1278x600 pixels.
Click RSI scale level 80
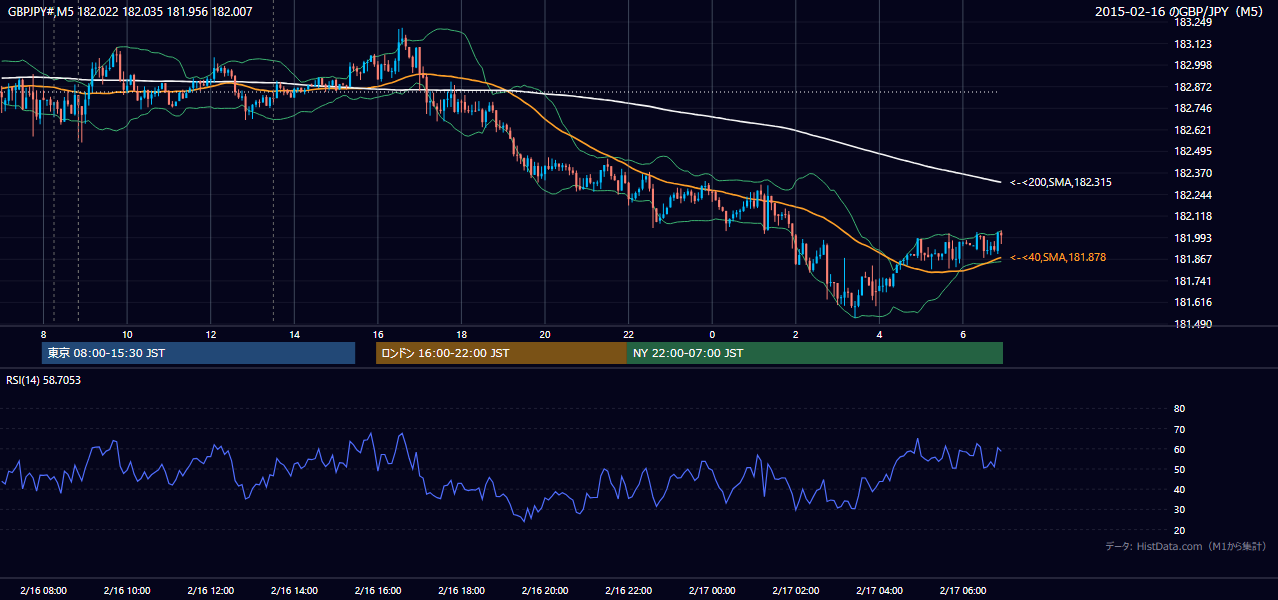(1179, 409)
